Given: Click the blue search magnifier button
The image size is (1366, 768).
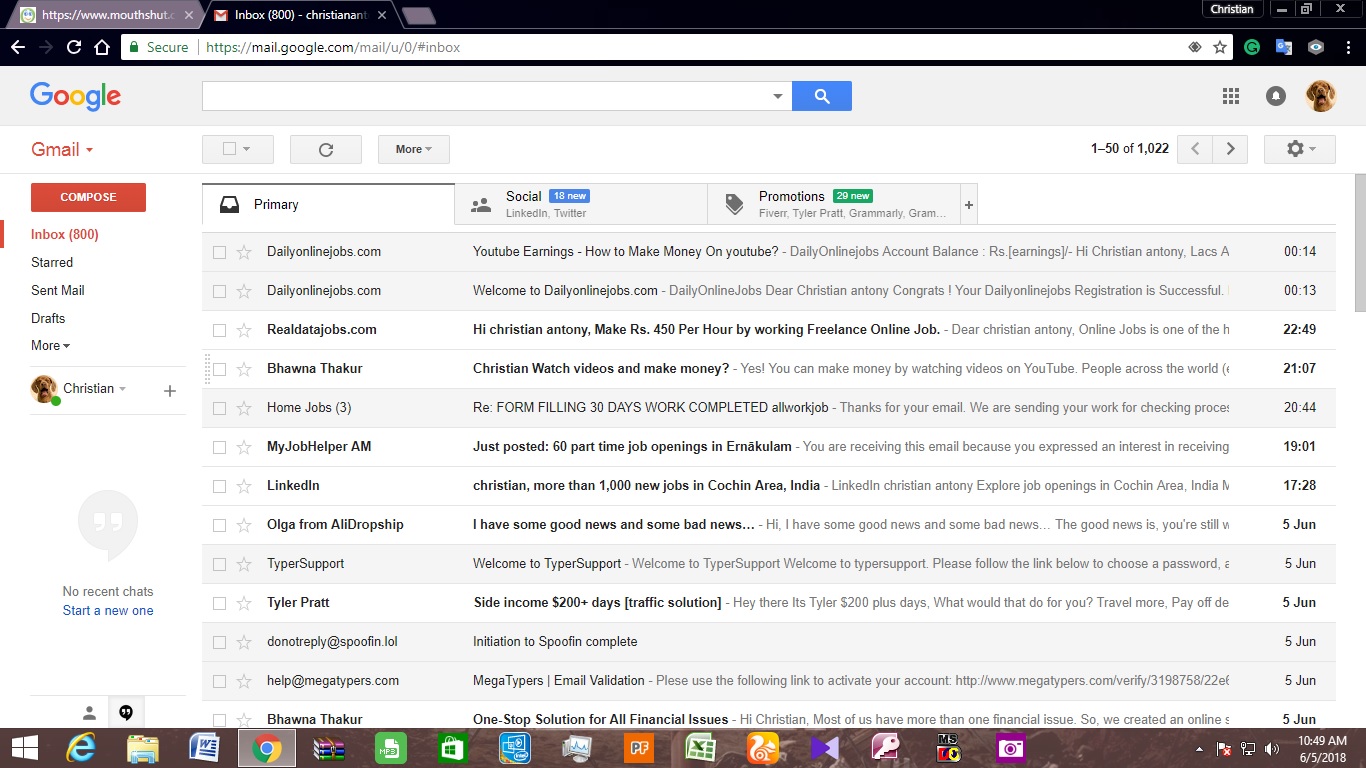Looking at the screenshot, I should point(821,96).
